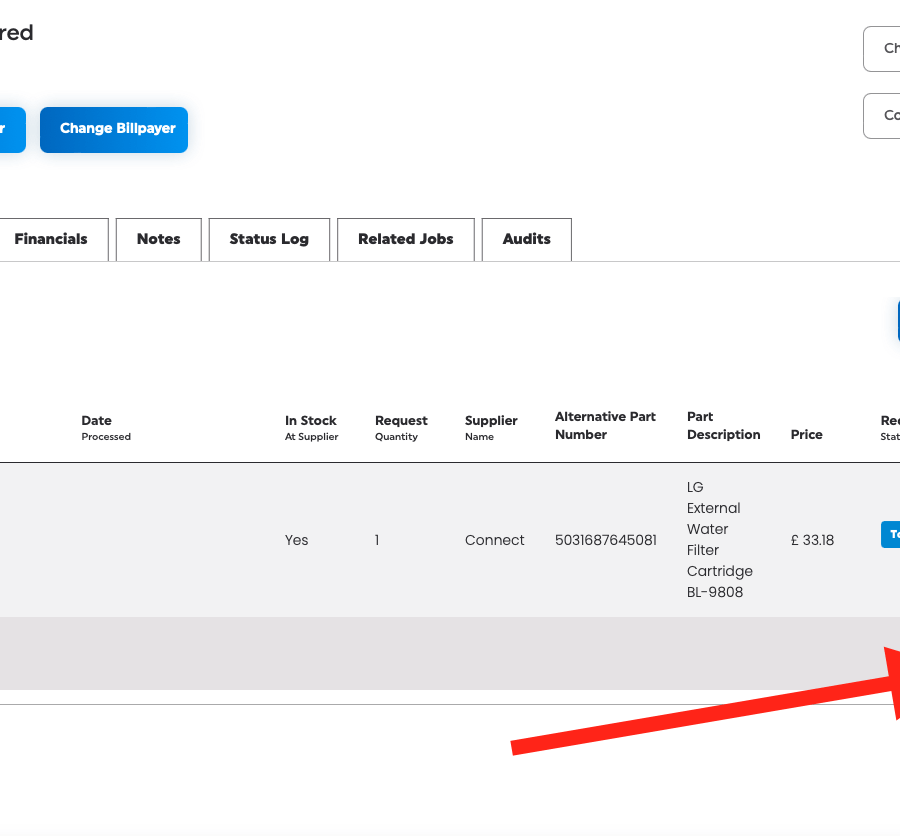
Task: Click the blue status badge in the part row
Action: click(x=890, y=534)
